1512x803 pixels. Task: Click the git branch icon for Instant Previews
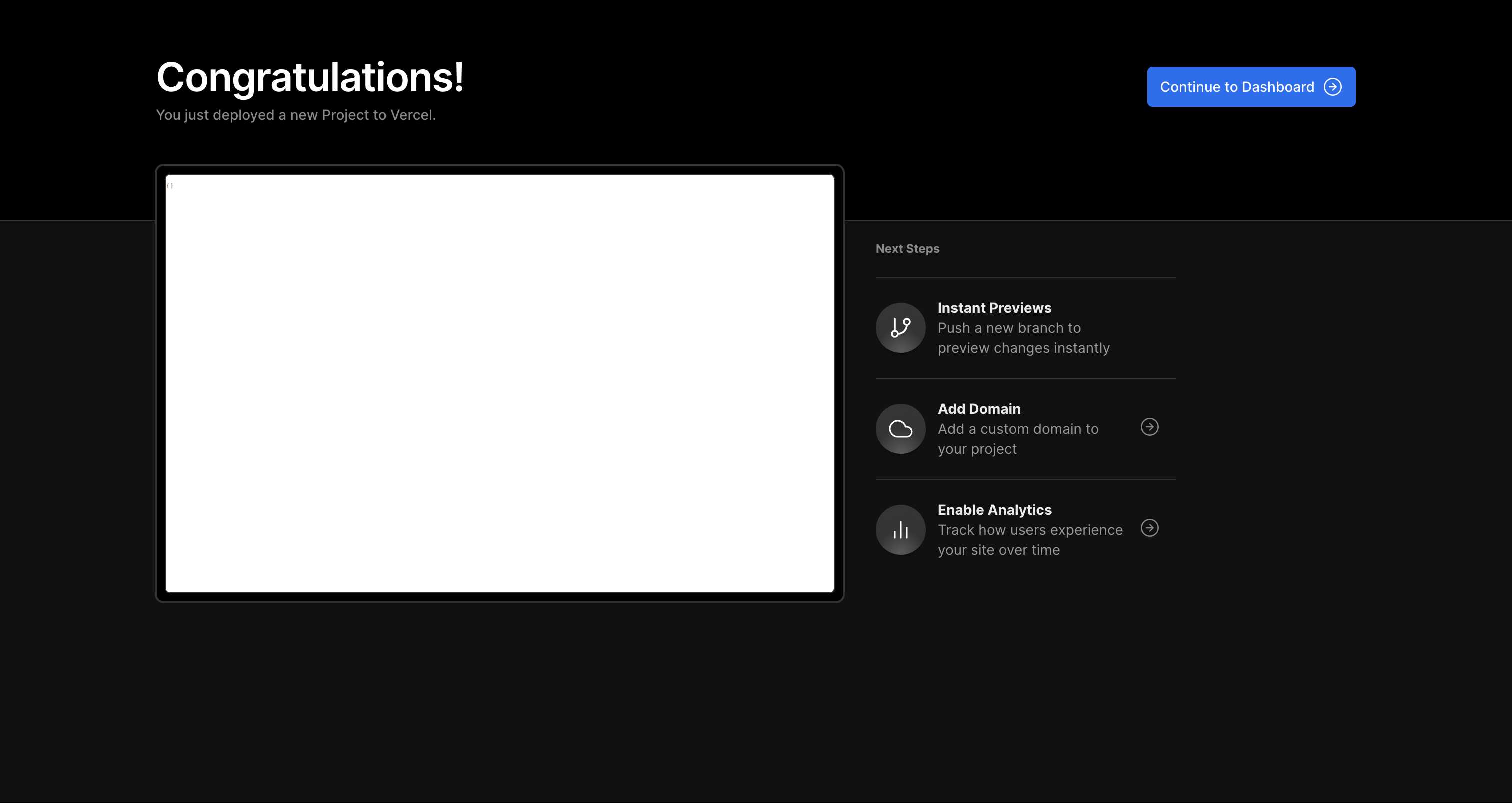900,327
